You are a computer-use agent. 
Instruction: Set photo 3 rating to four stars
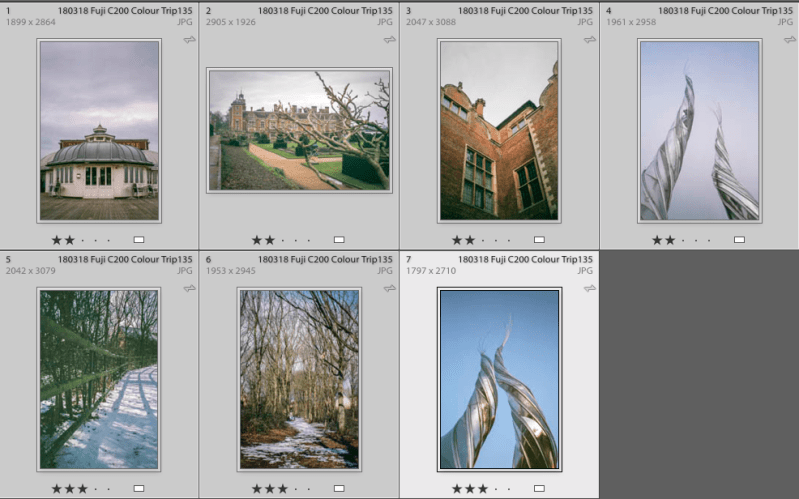[496, 240]
